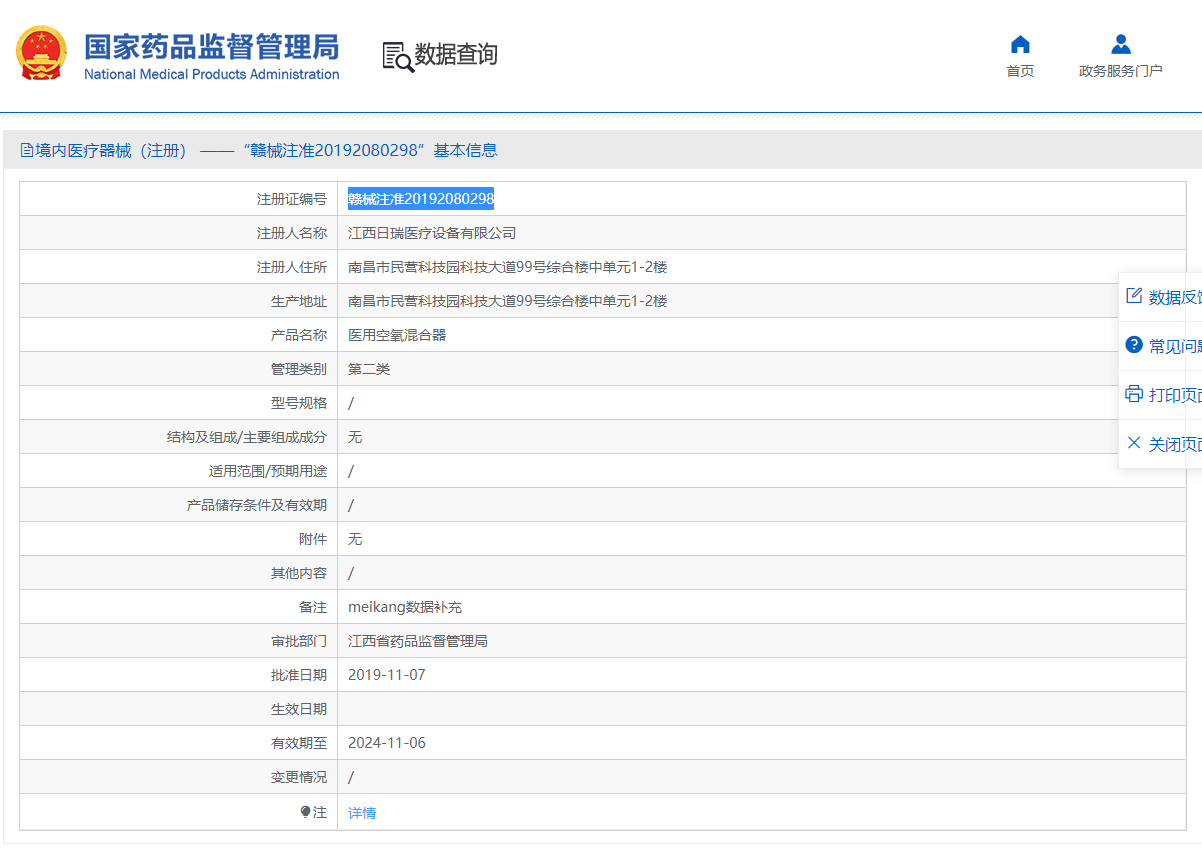Open the 详情 link

362,813
